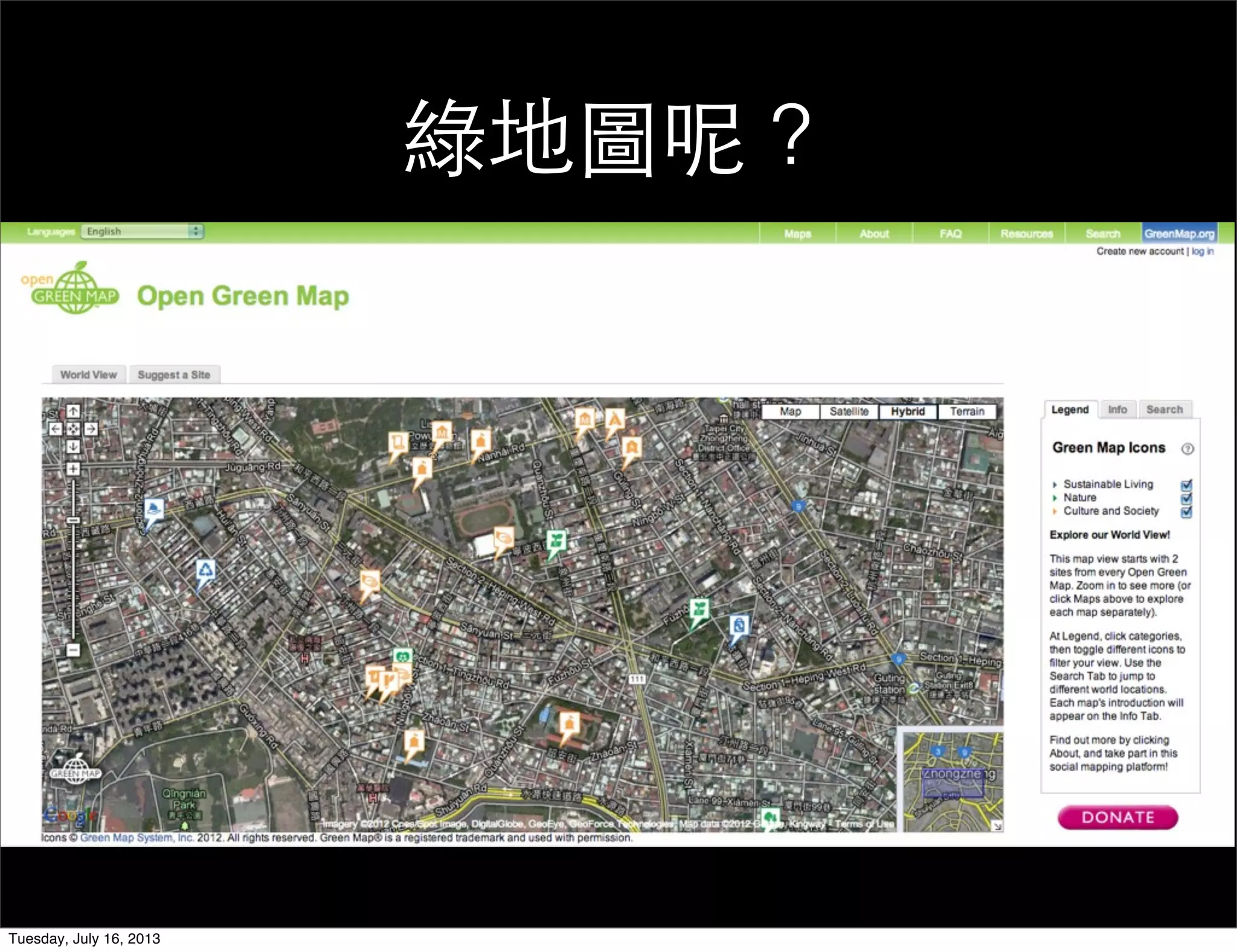Expand the Culture and Society category
This screenshot has height=952, width=1237.
click(x=1055, y=512)
